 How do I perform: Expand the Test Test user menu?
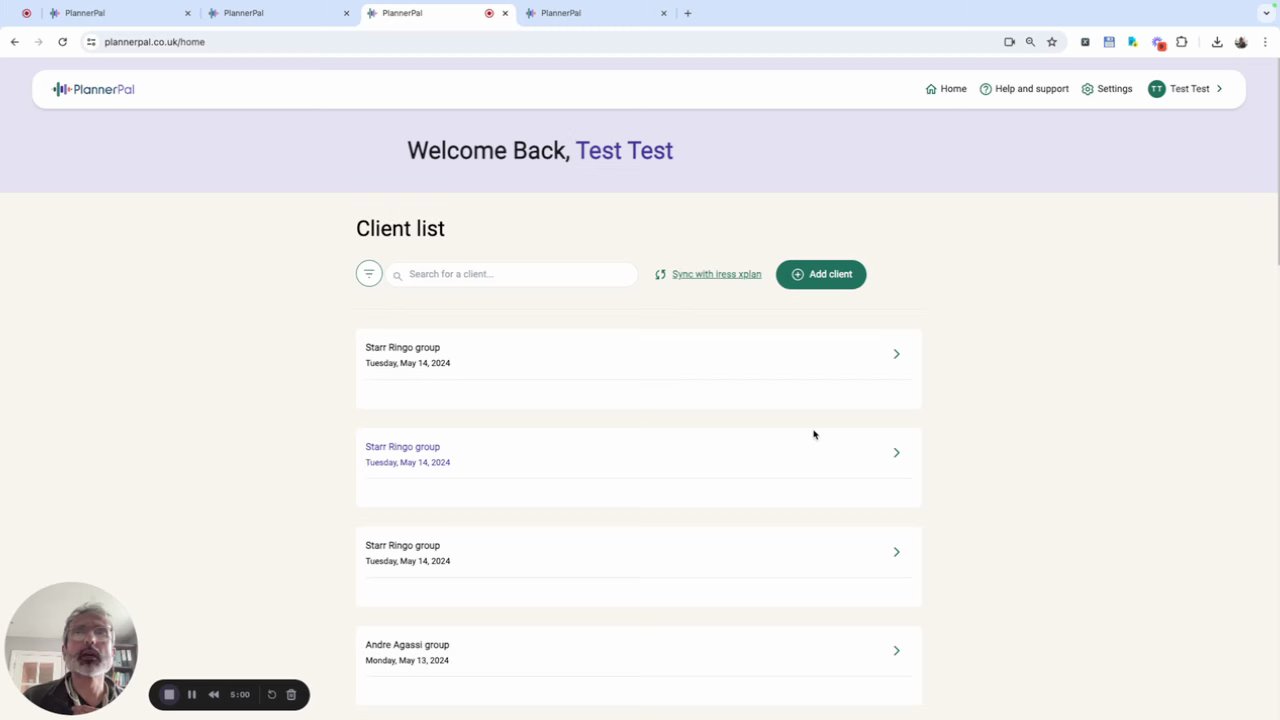[x=1186, y=89]
